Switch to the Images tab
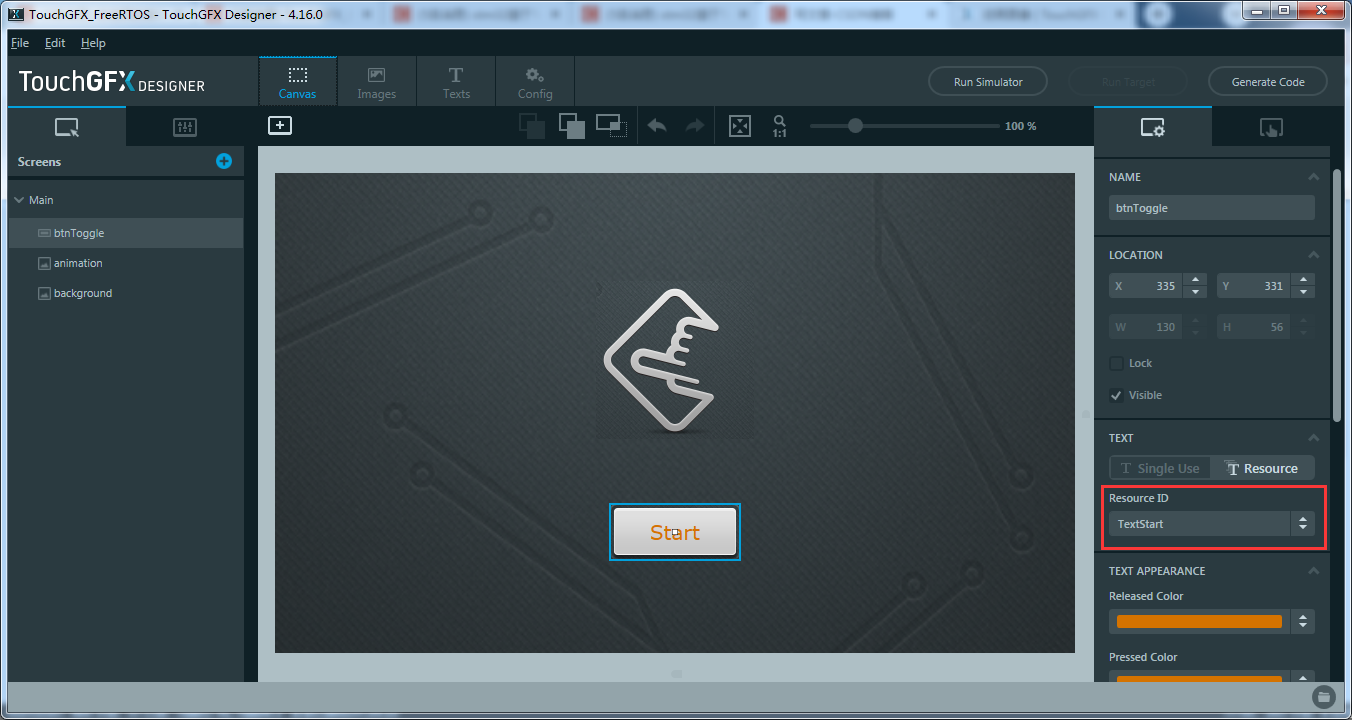 377,82
